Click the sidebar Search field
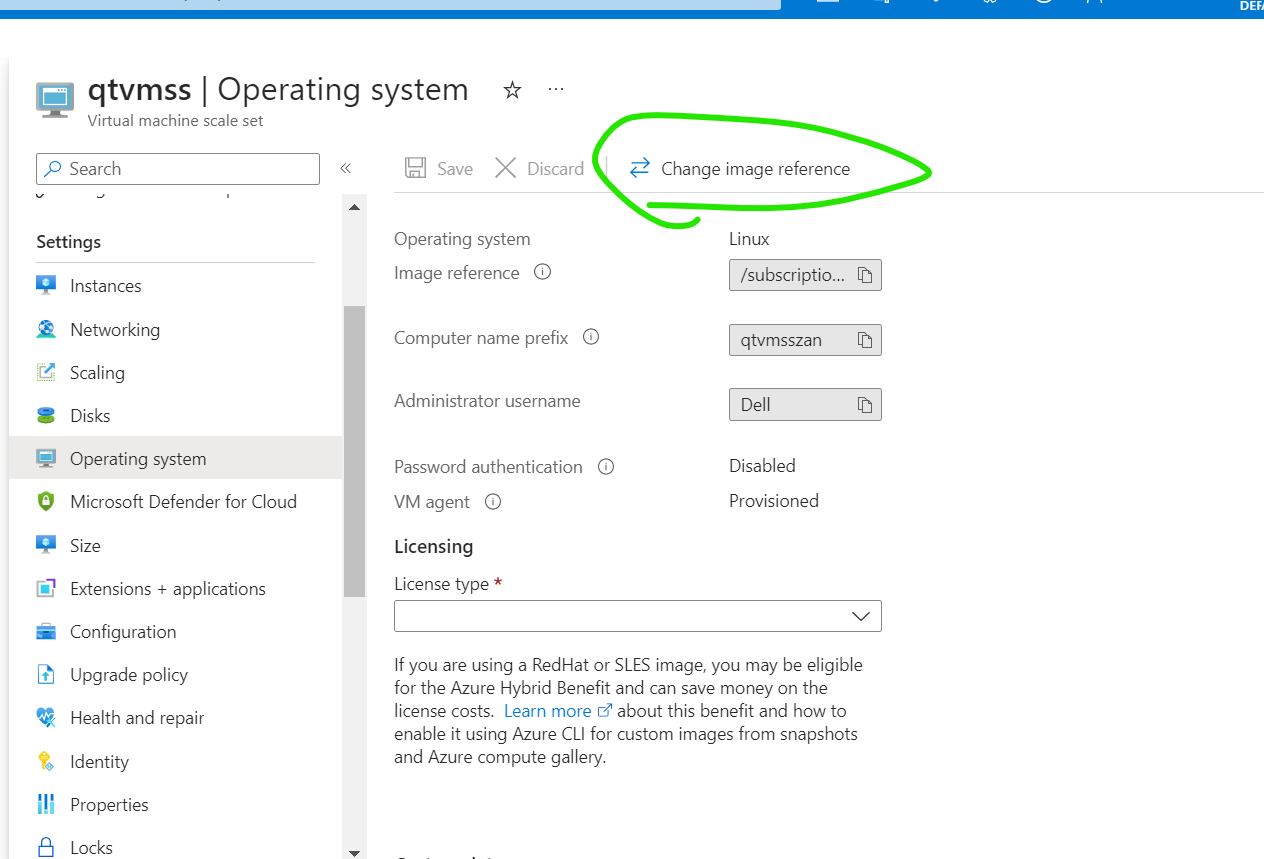This screenshot has width=1264, height=859. (x=178, y=169)
